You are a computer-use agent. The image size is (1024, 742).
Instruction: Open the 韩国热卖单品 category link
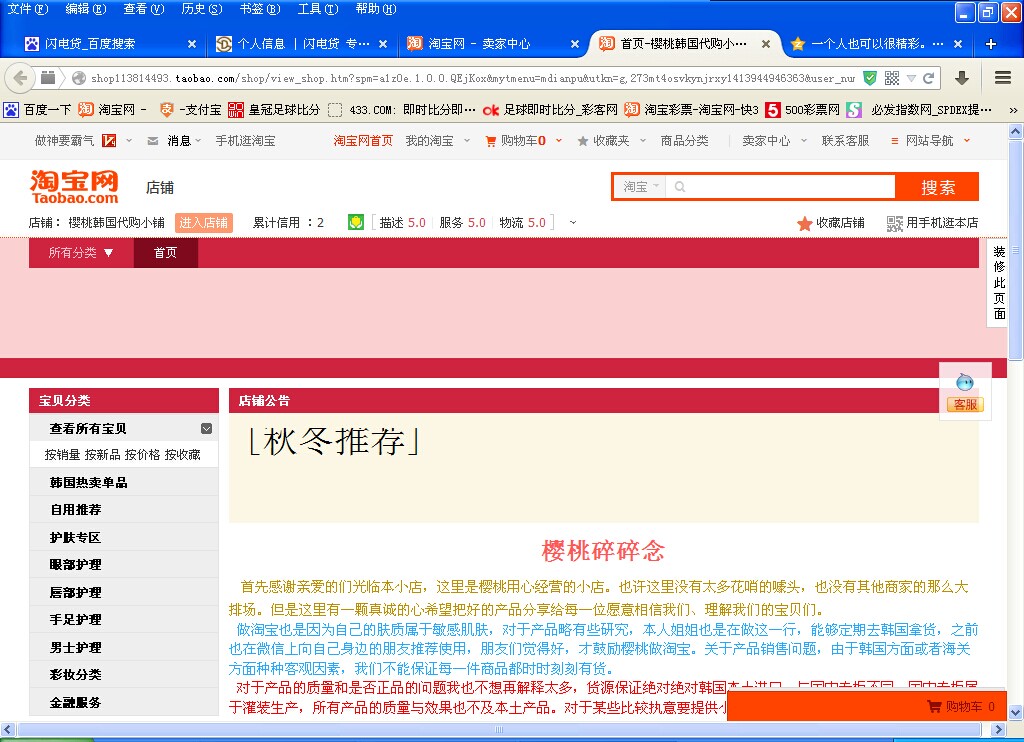(x=89, y=483)
